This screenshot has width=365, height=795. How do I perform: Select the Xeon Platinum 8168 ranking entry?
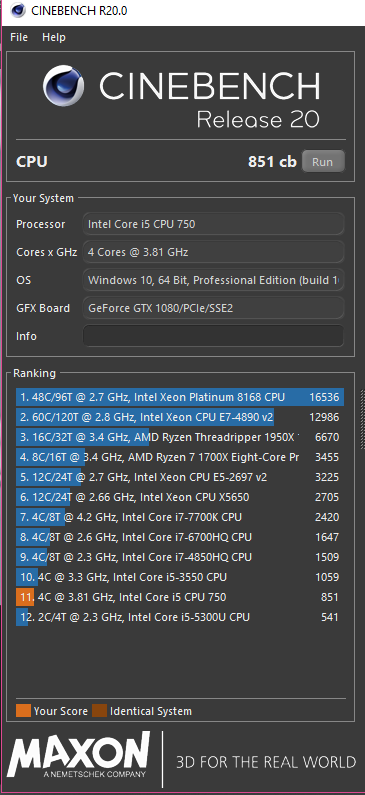(180, 397)
